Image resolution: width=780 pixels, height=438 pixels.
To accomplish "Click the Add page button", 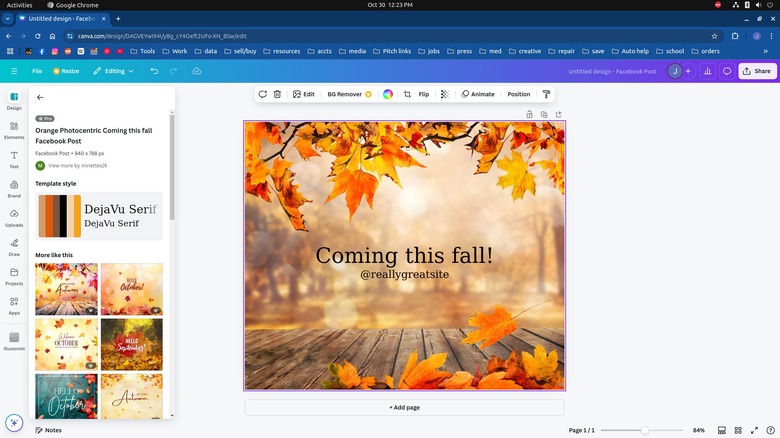I will click(404, 408).
